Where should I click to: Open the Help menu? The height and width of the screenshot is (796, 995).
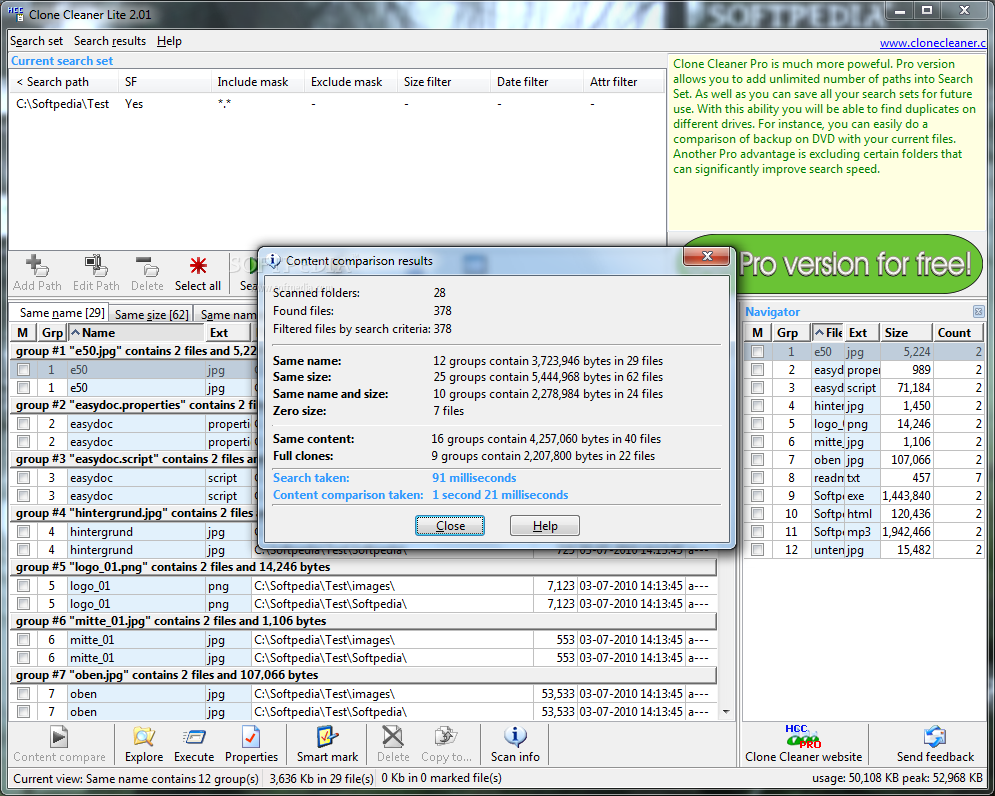tap(169, 41)
